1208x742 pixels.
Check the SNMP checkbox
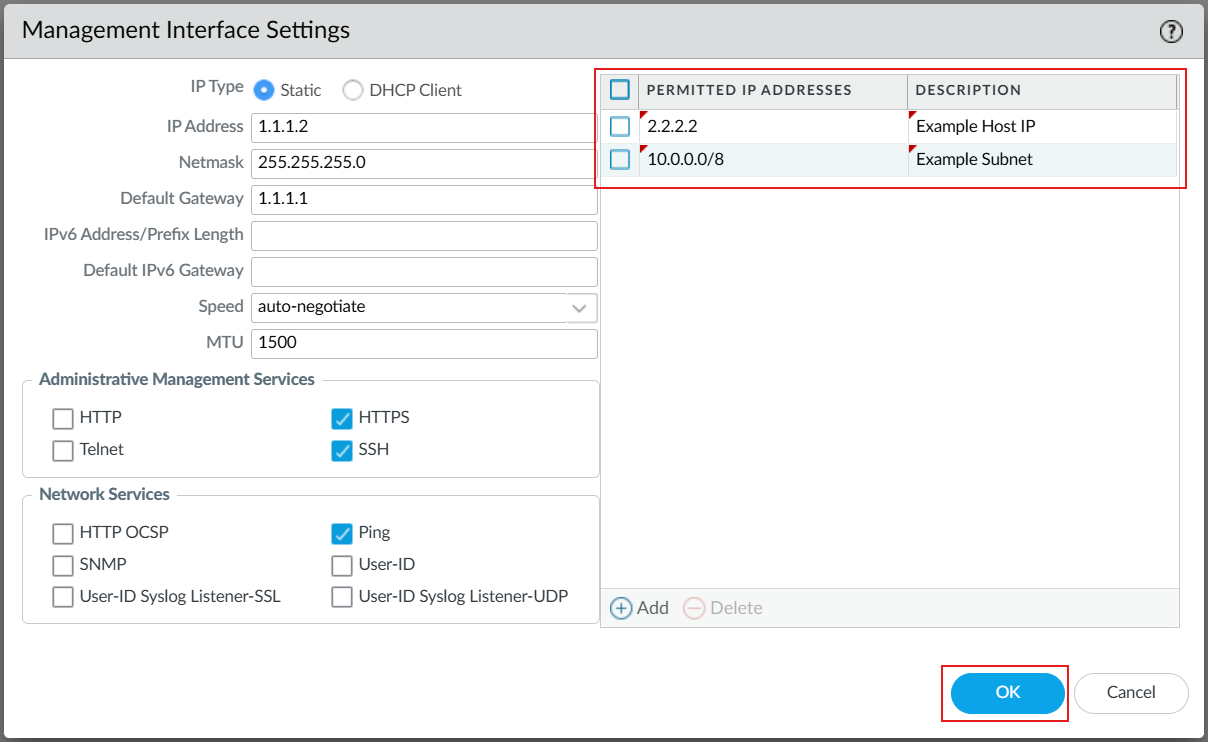pyautogui.click(x=63, y=565)
